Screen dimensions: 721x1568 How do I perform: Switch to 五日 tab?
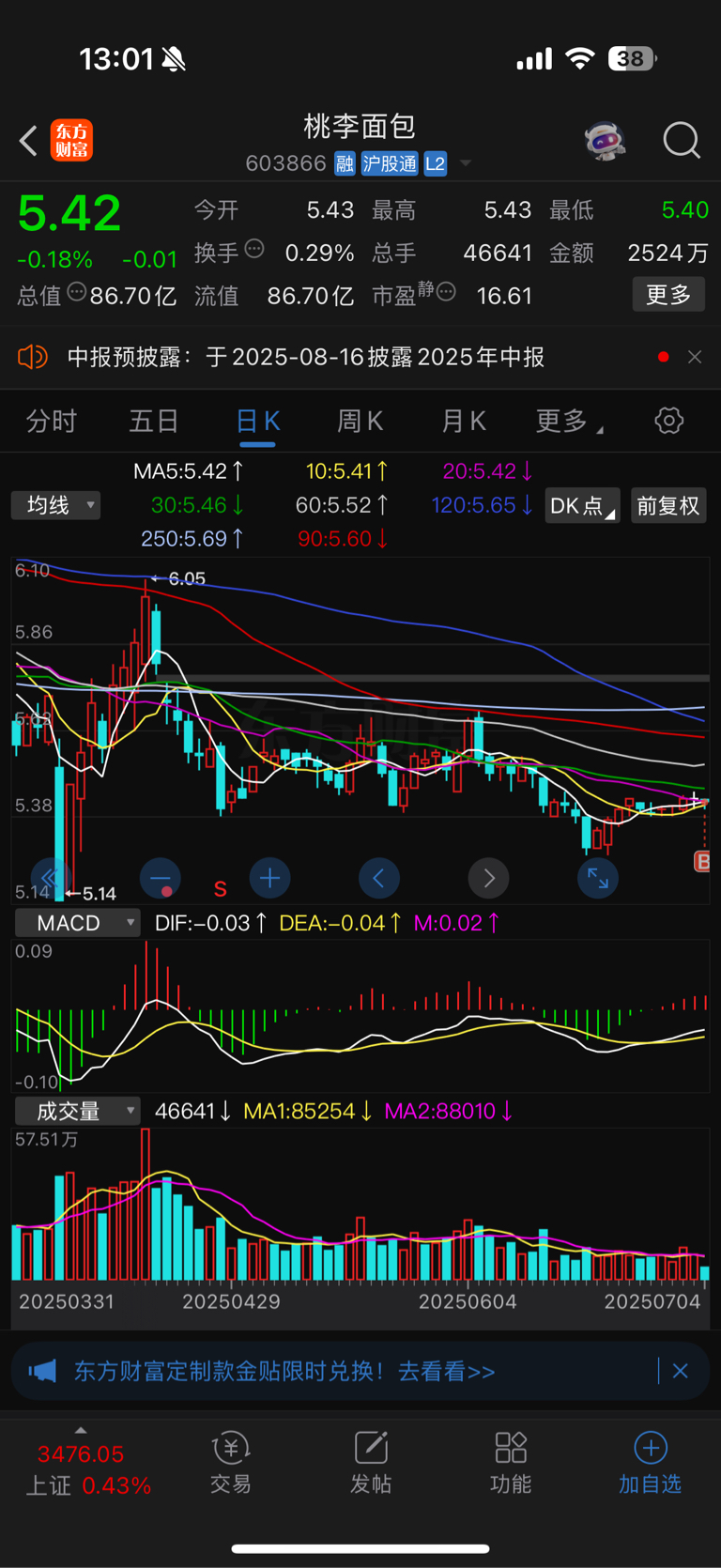click(x=154, y=421)
